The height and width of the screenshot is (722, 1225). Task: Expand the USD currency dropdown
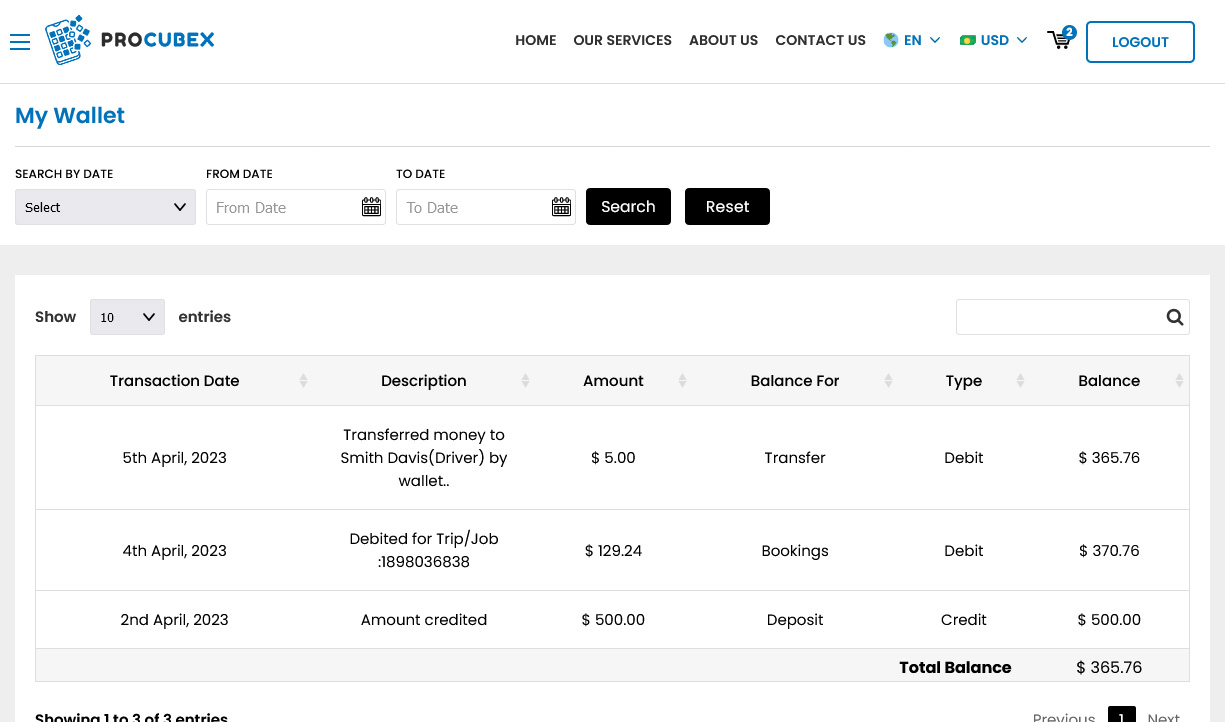tap(994, 40)
